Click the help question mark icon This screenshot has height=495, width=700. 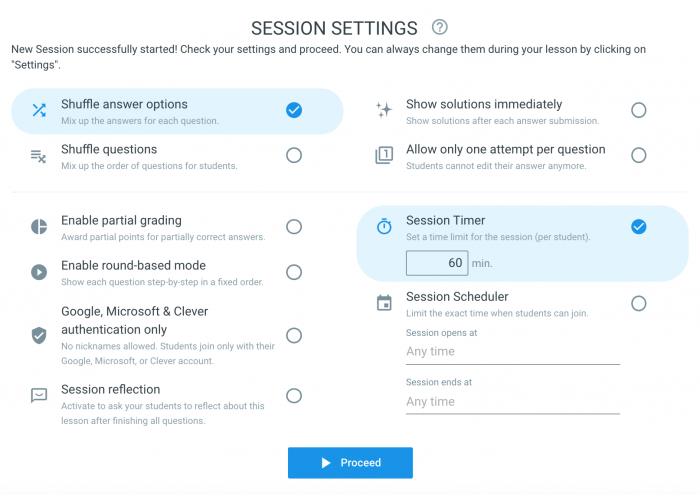tap(439, 28)
